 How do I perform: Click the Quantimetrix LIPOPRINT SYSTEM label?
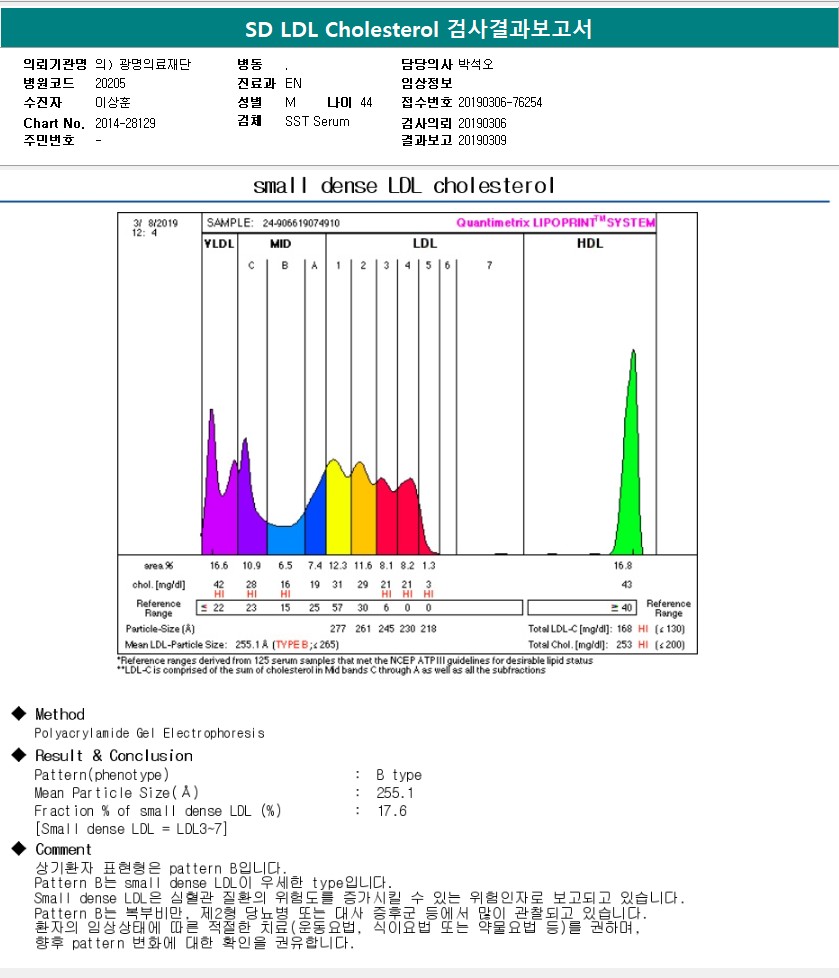[x=555, y=222]
